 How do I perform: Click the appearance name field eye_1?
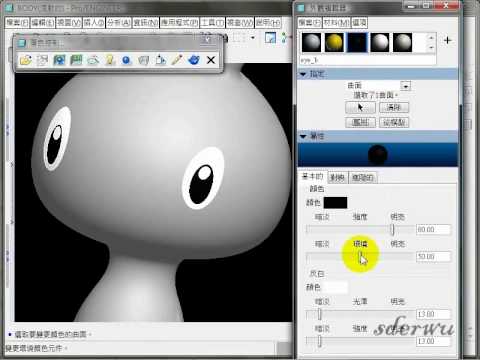[368, 61]
